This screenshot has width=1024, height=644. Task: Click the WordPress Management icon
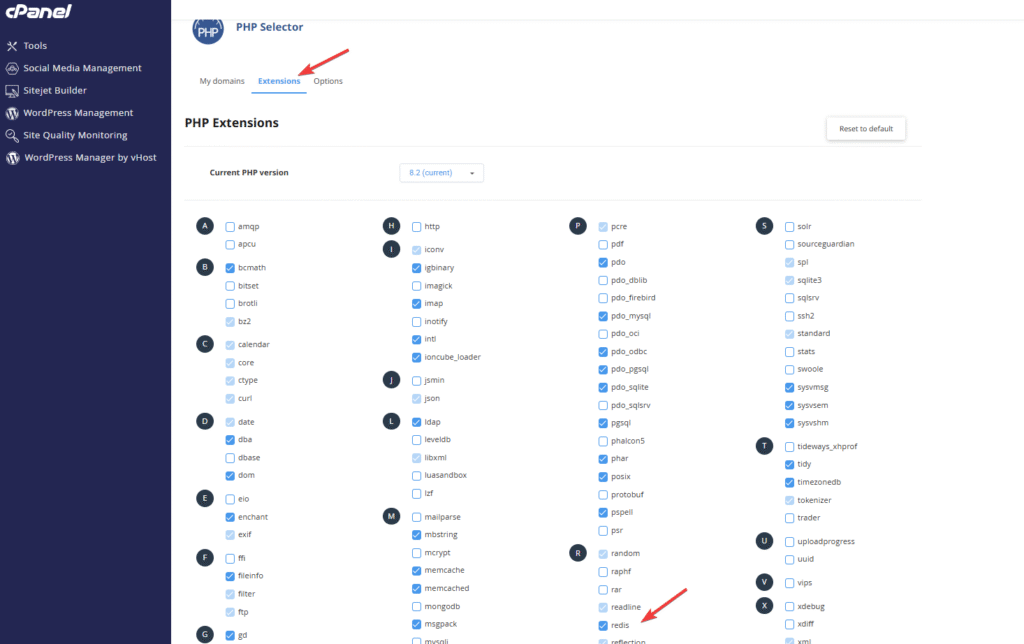pyautogui.click(x=13, y=113)
